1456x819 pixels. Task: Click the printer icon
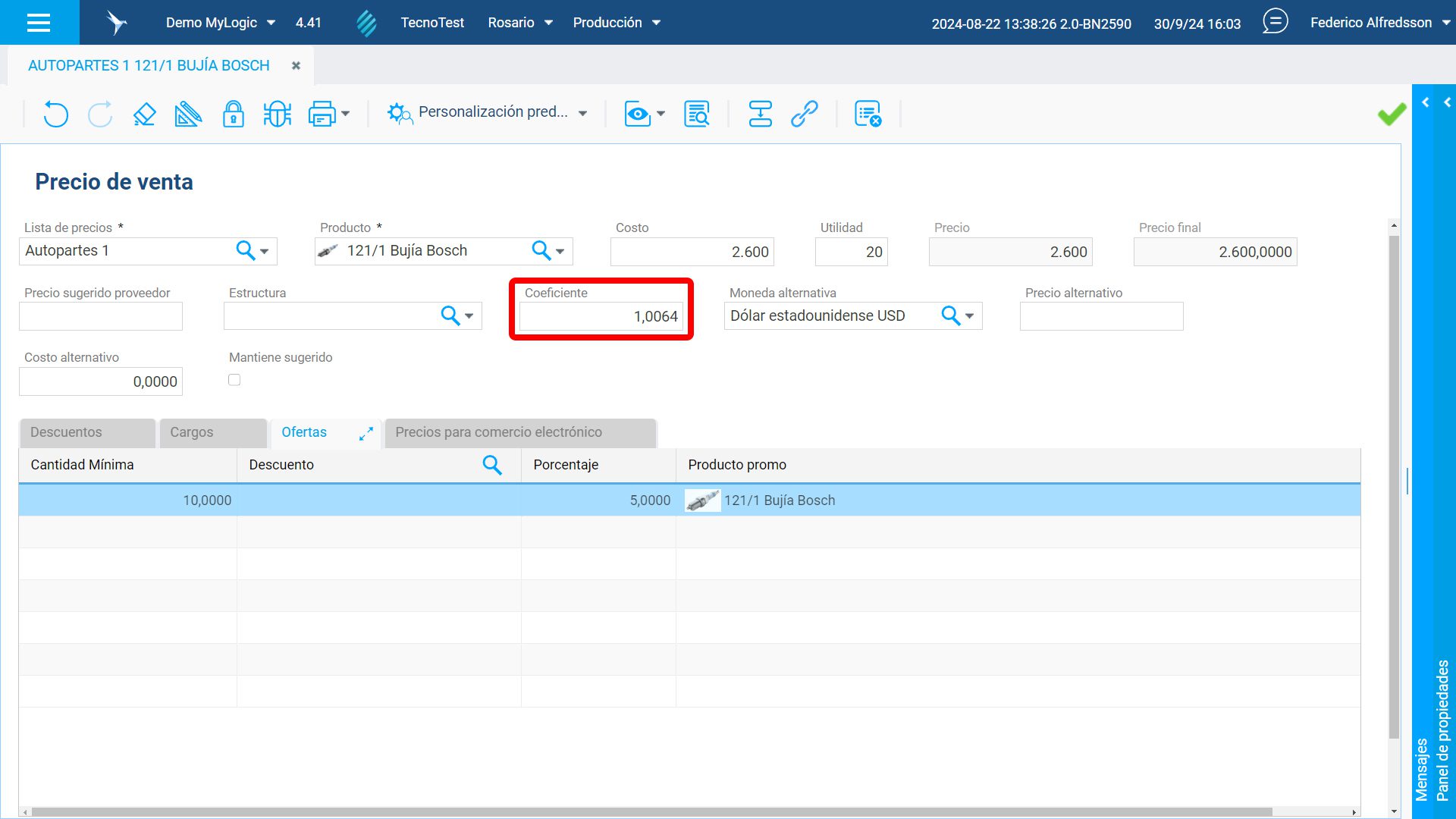point(322,115)
